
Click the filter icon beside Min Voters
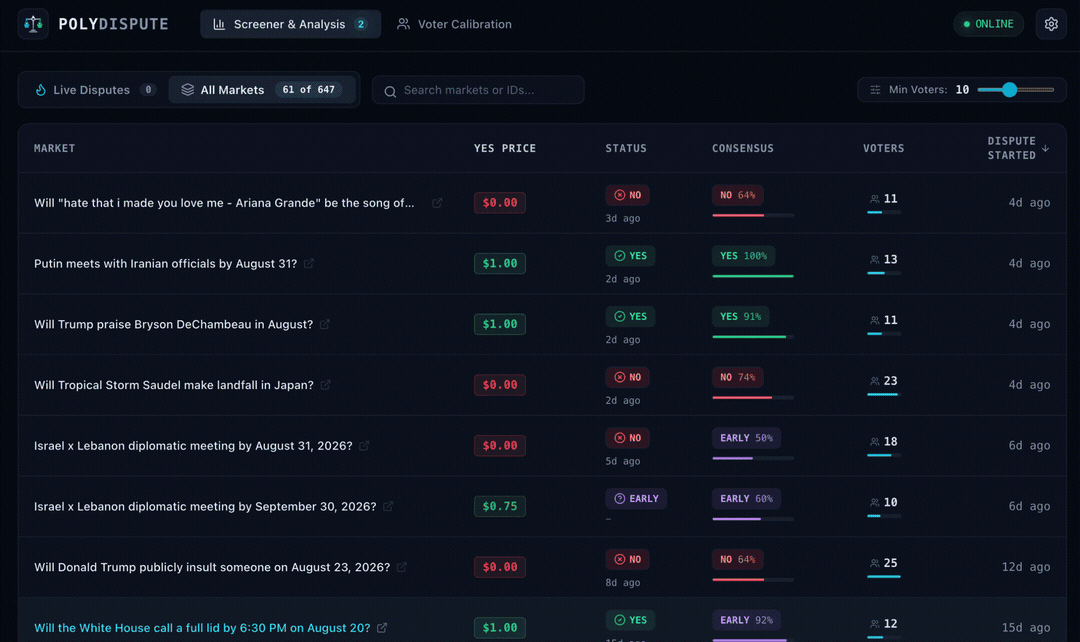[875, 90]
